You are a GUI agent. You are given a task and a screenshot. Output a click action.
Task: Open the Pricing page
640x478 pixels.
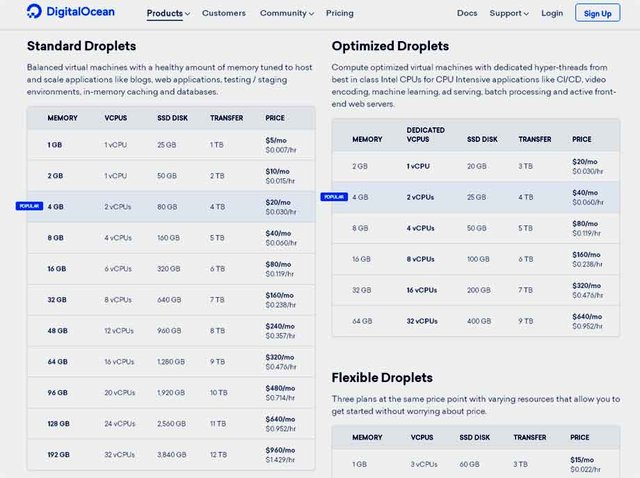[x=340, y=13]
